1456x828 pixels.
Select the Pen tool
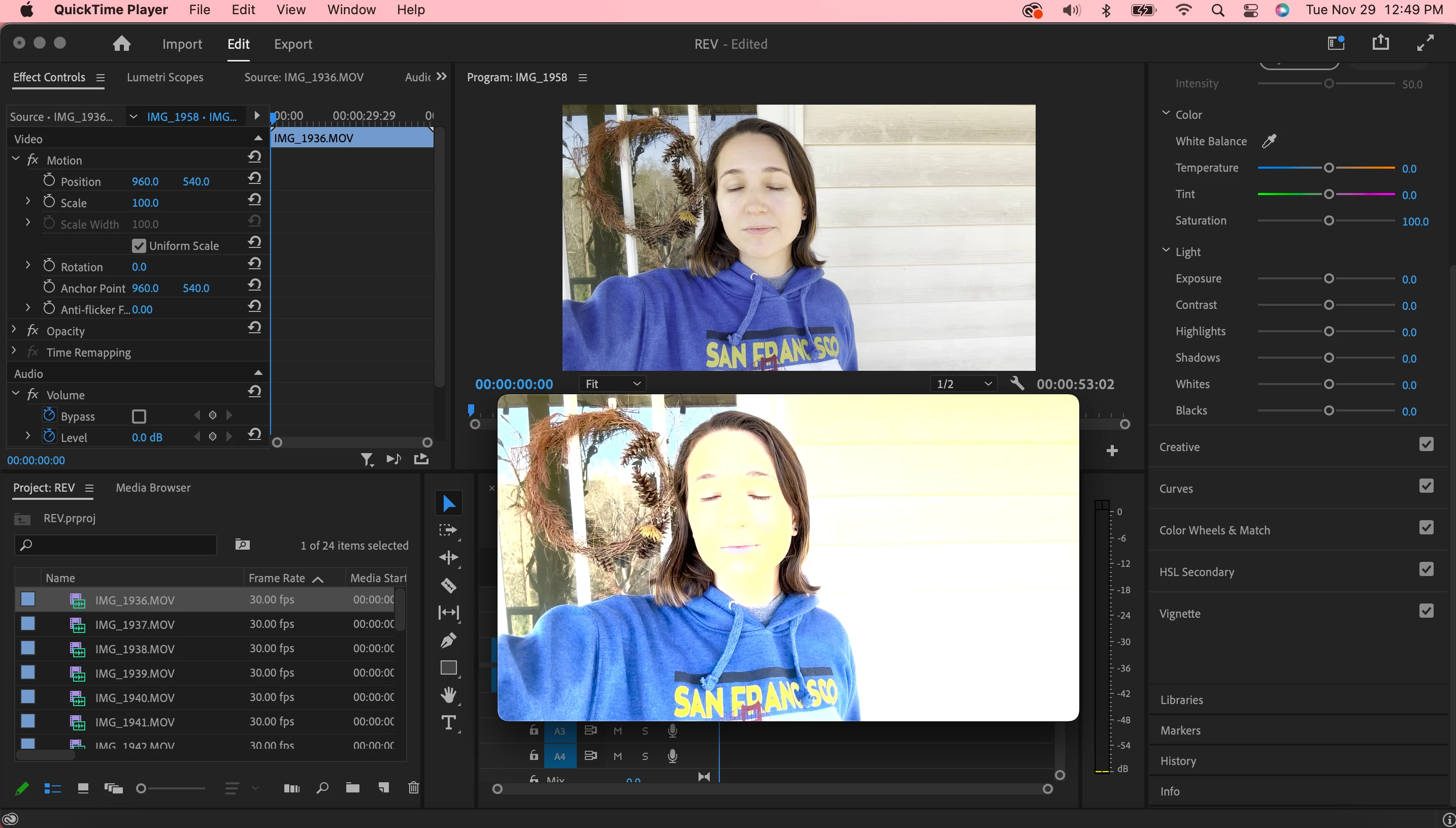pos(448,640)
